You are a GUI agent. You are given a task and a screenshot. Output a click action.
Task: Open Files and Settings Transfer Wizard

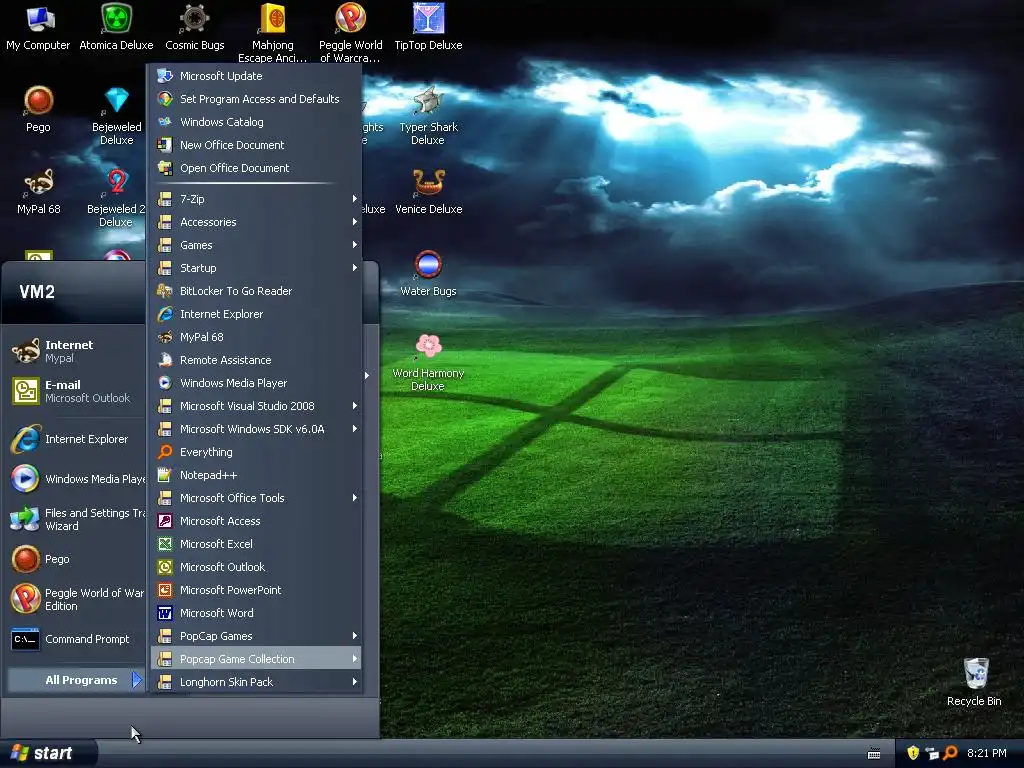[x=77, y=519]
